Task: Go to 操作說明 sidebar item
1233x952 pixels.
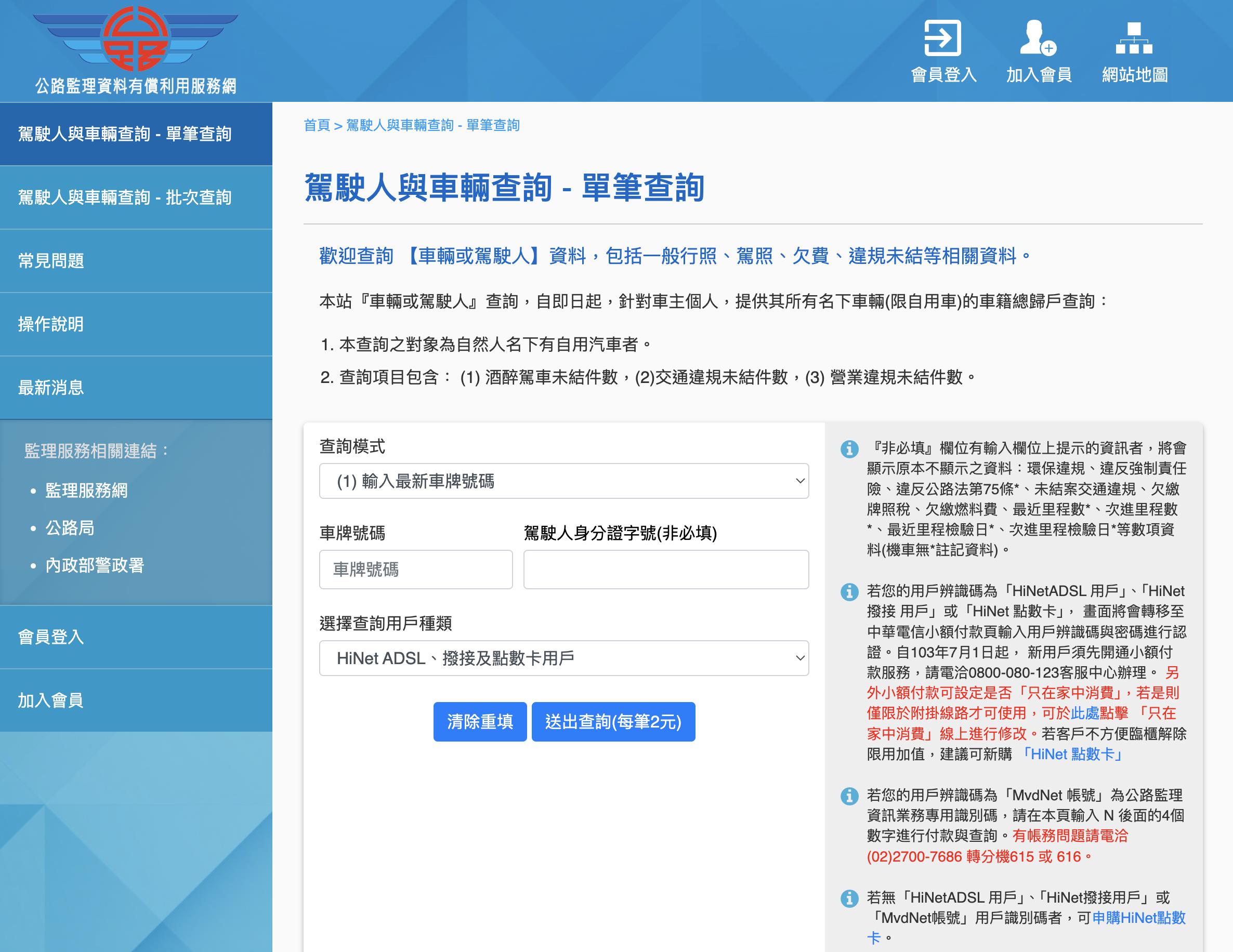Action: (x=51, y=324)
